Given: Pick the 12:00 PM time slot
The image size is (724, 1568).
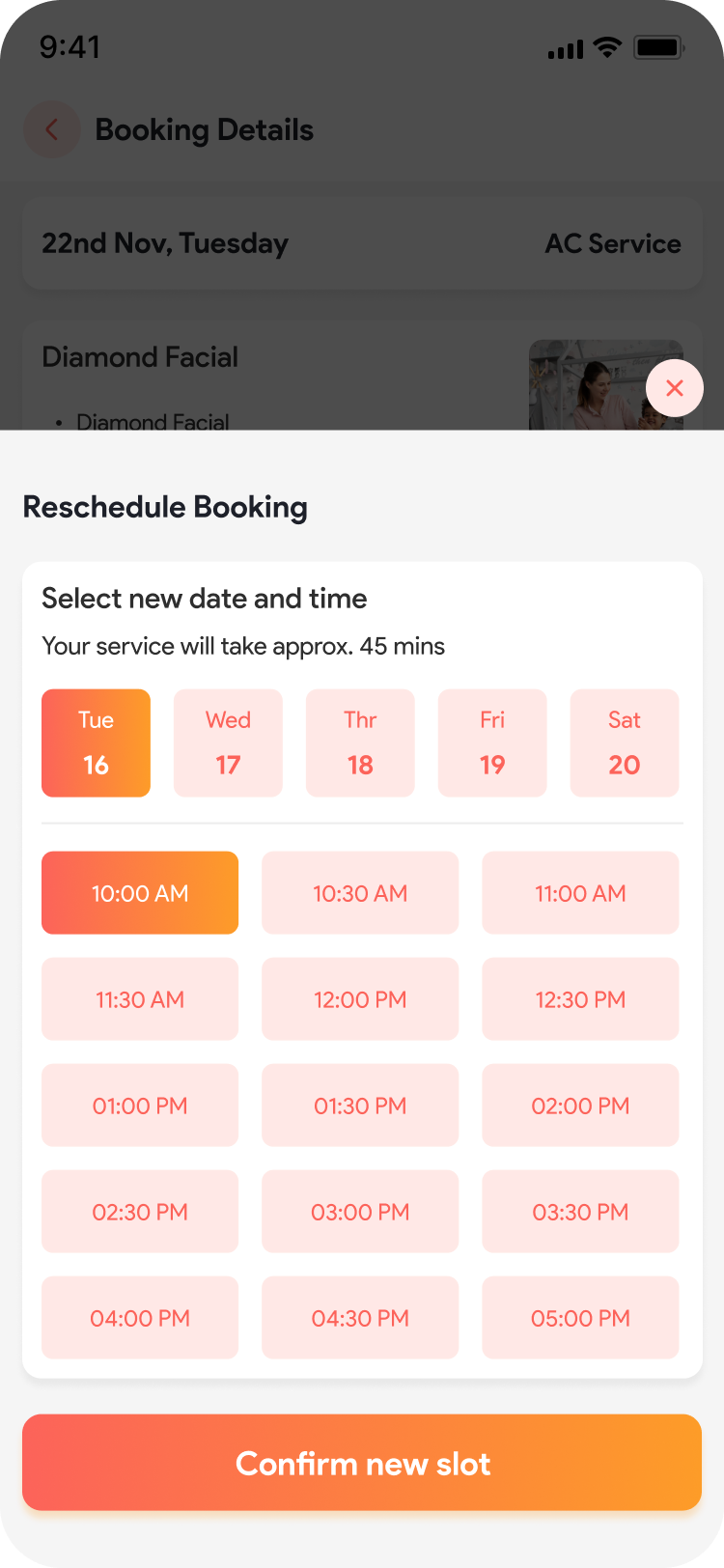Looking at the screenshot, I should (x=360, y=999).
